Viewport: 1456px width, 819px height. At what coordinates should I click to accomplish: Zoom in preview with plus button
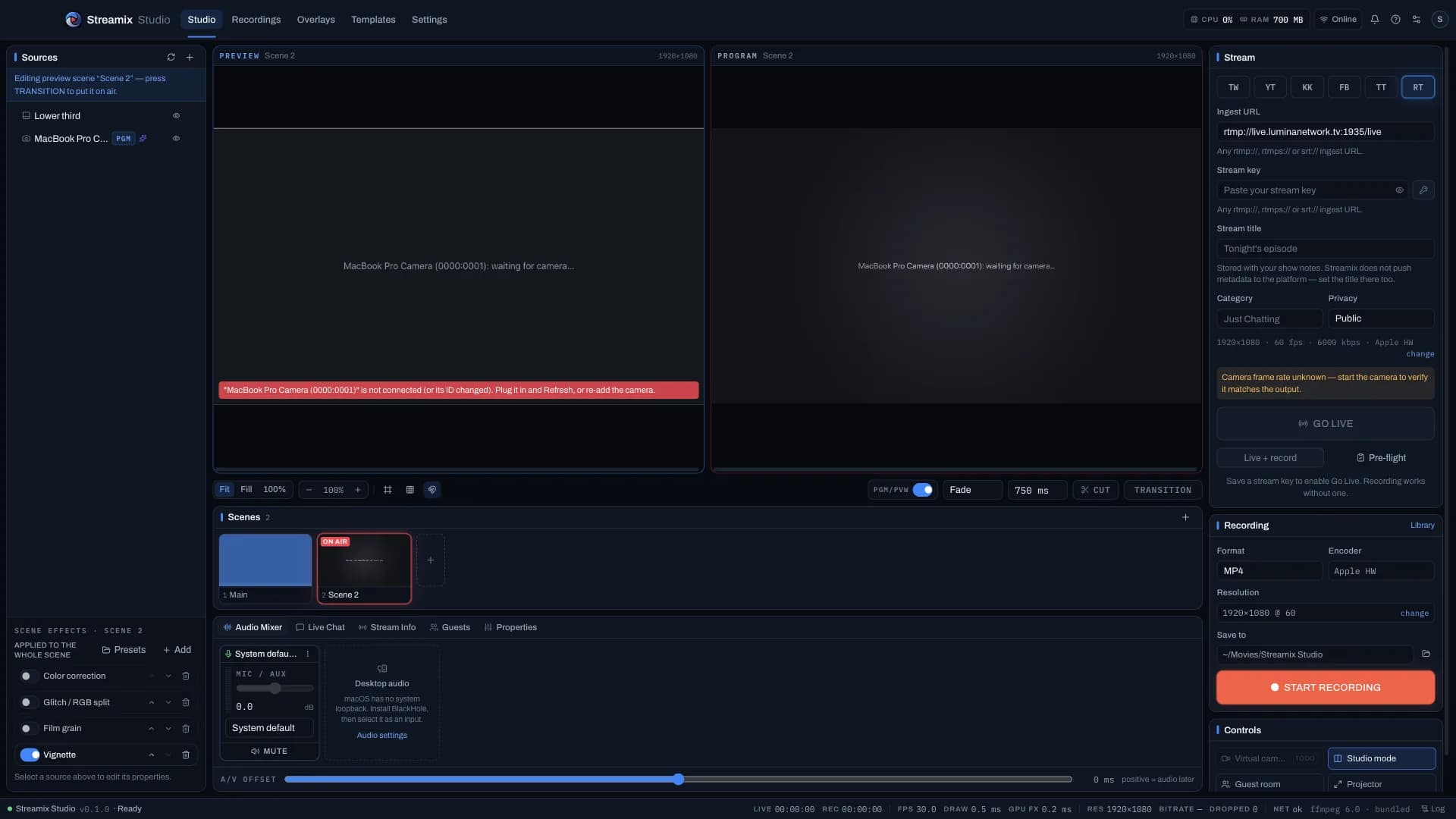358,490
